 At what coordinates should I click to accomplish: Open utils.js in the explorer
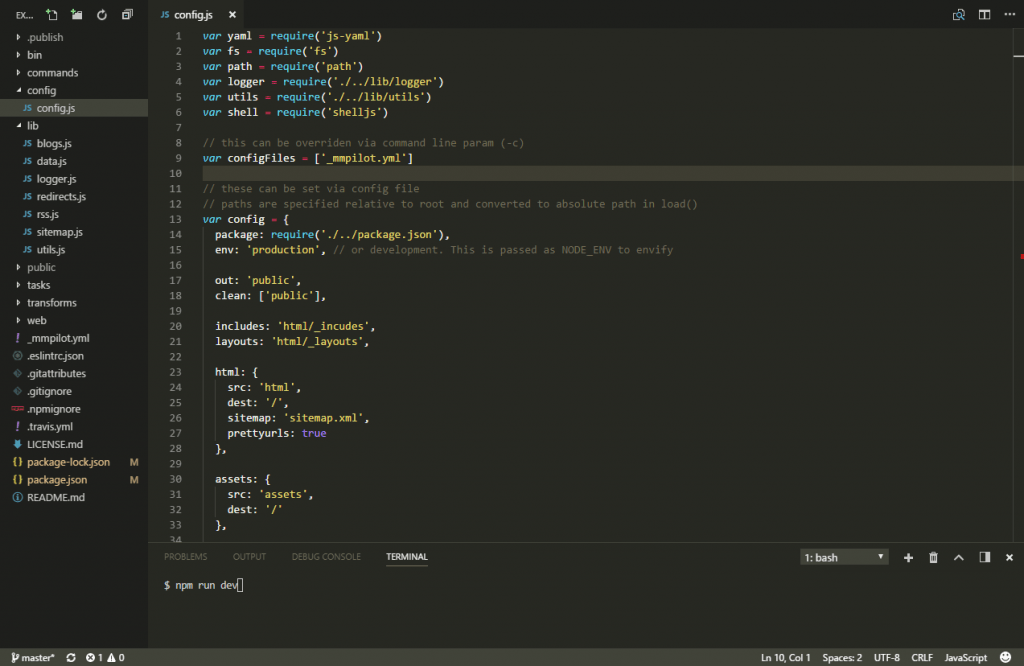click(74, 249)
